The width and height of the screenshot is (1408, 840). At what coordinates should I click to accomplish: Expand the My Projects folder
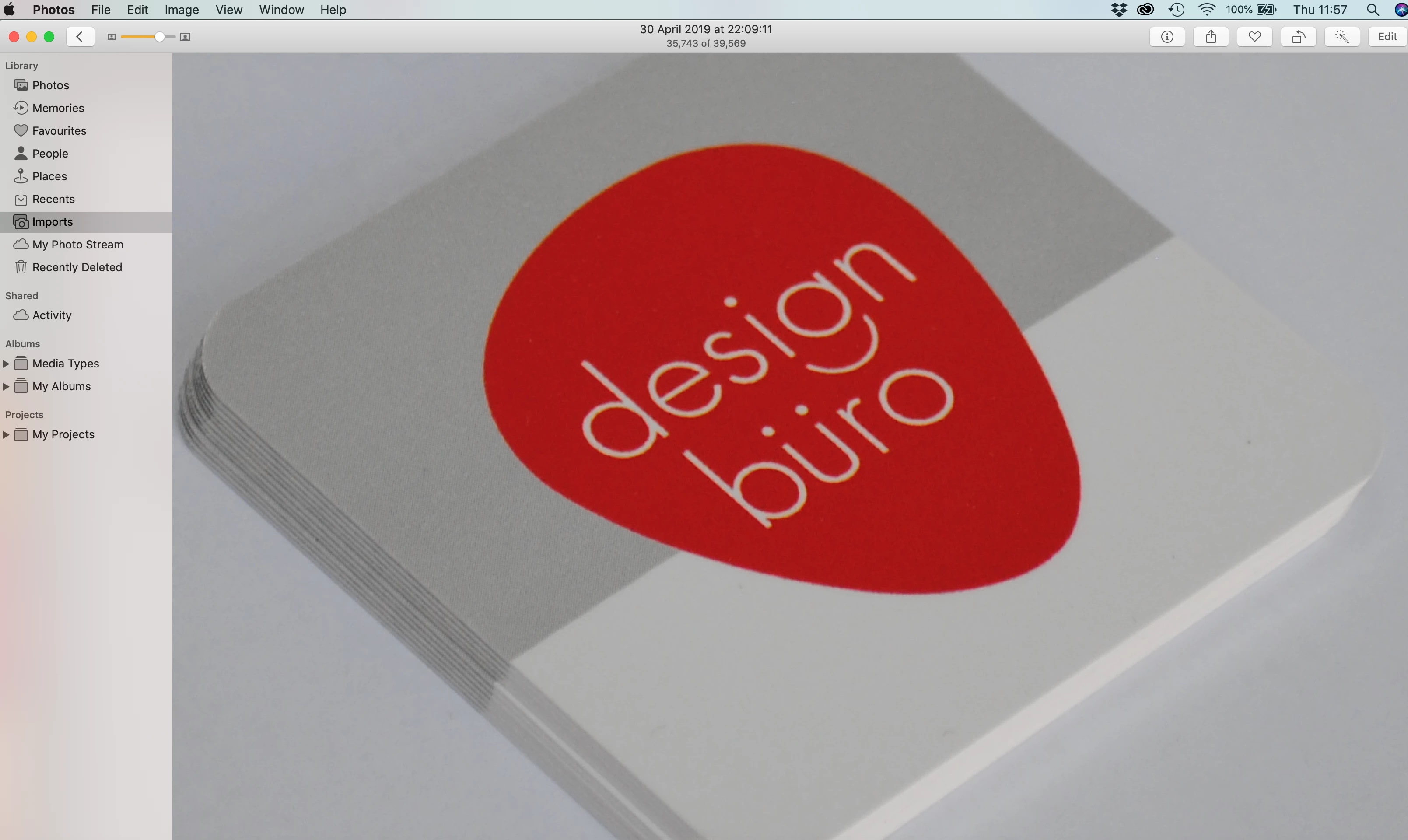[6, 434]
